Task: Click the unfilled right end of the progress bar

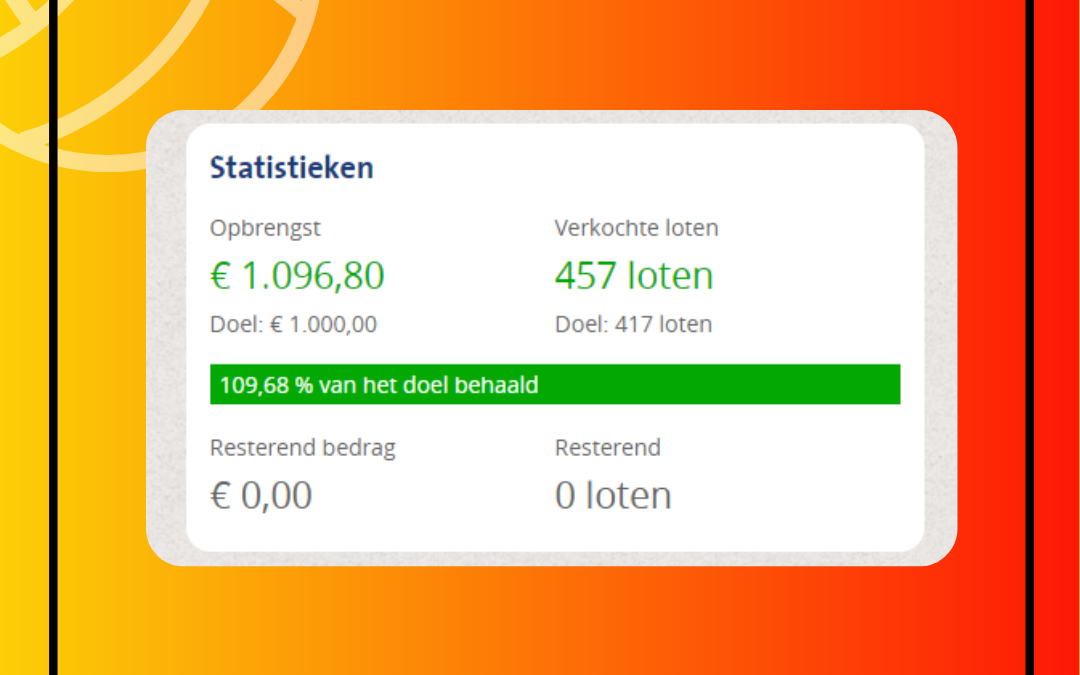Action: click(x=890, y=385)
